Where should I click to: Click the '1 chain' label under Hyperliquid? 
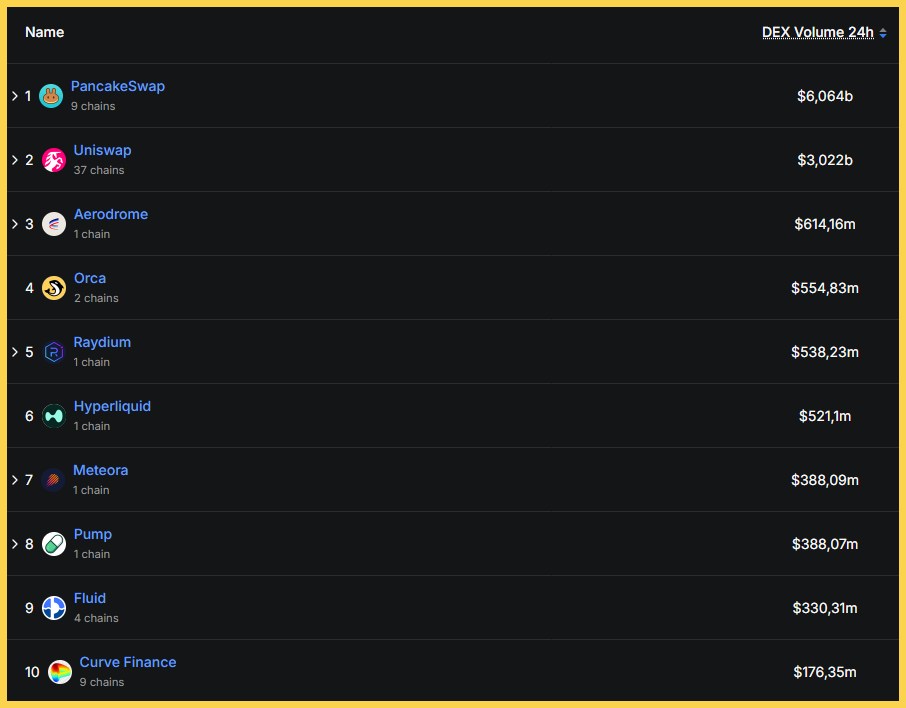91,426
